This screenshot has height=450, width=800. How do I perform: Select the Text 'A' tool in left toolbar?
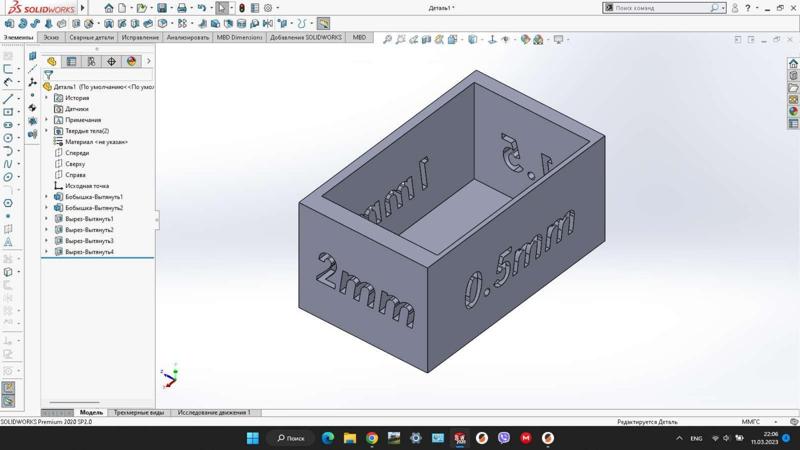[x=8, y=242]
